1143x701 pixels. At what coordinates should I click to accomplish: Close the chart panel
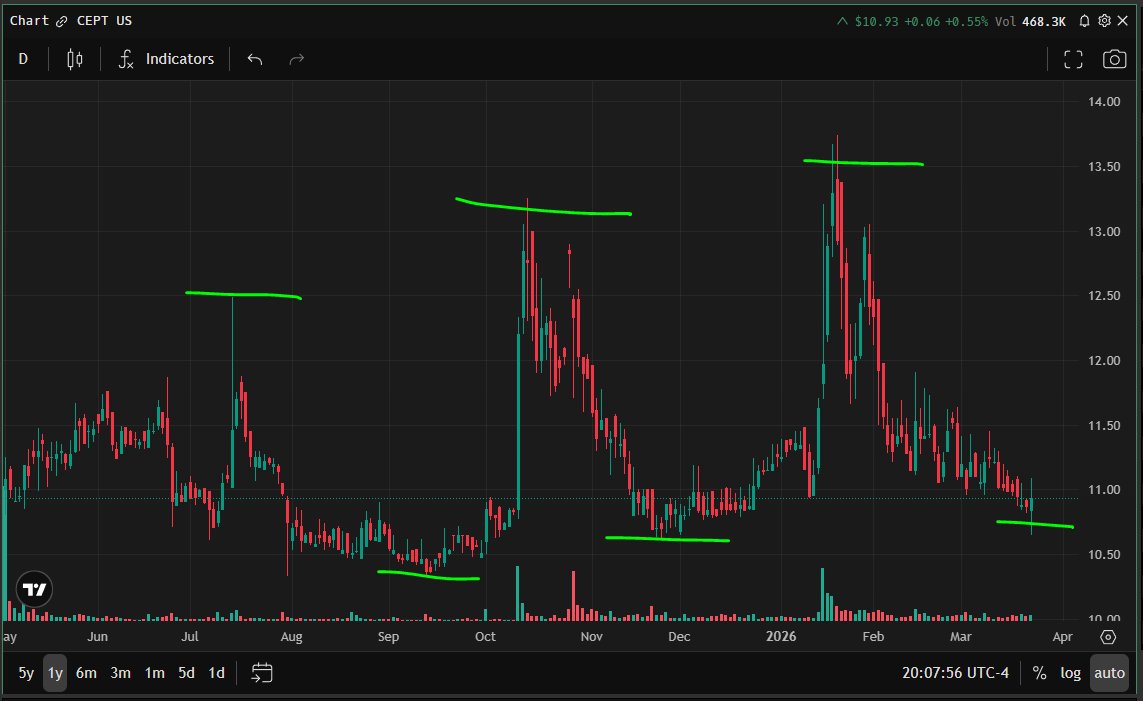pos(1123,21)
